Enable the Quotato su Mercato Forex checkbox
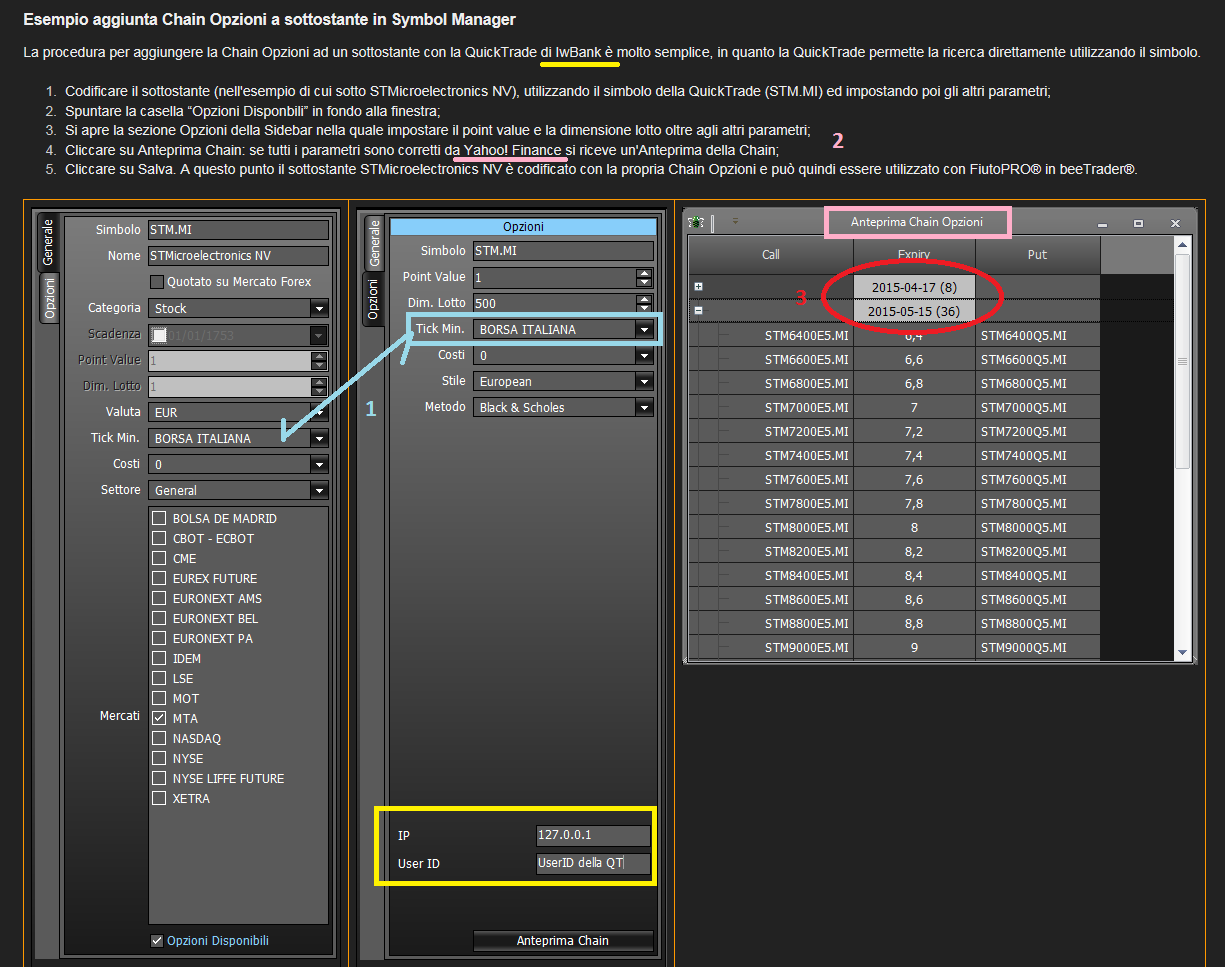Image resolution: width=1225 pixels, height=967 pixels. (157, 282)
